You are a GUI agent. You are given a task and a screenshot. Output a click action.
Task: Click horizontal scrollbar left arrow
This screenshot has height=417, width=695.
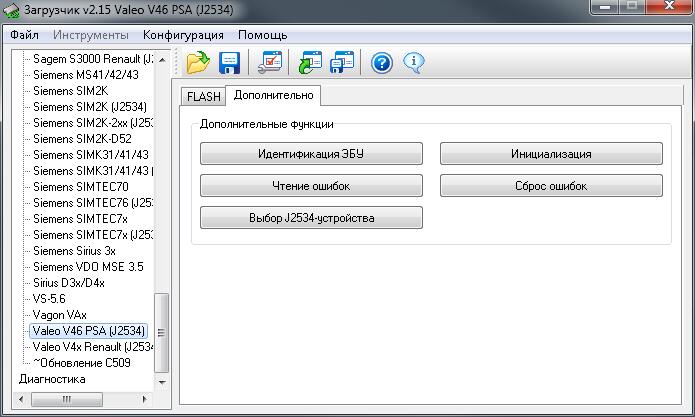(x=21, y=399)
